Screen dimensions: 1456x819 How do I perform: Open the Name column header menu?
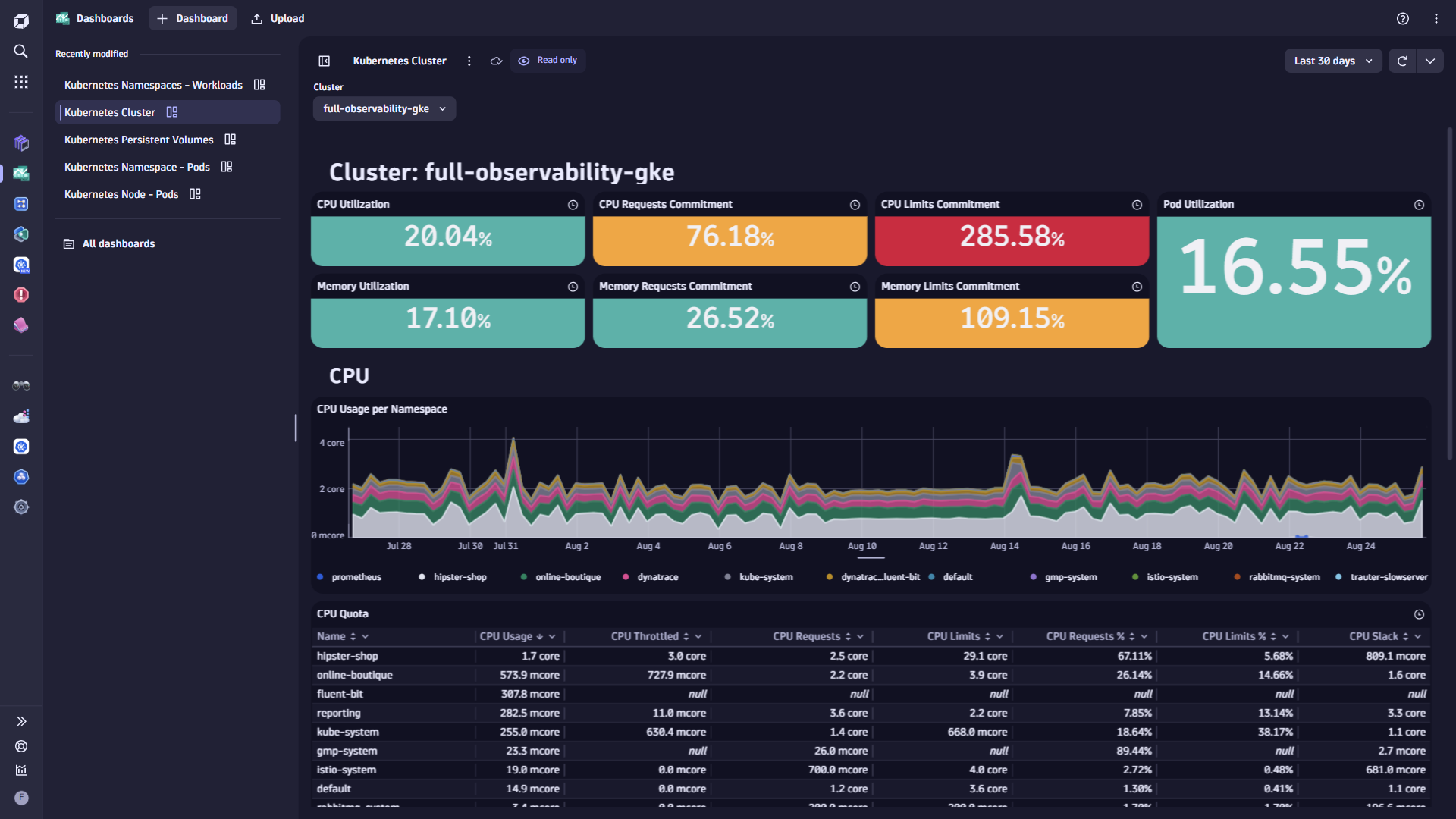point(366,636)
